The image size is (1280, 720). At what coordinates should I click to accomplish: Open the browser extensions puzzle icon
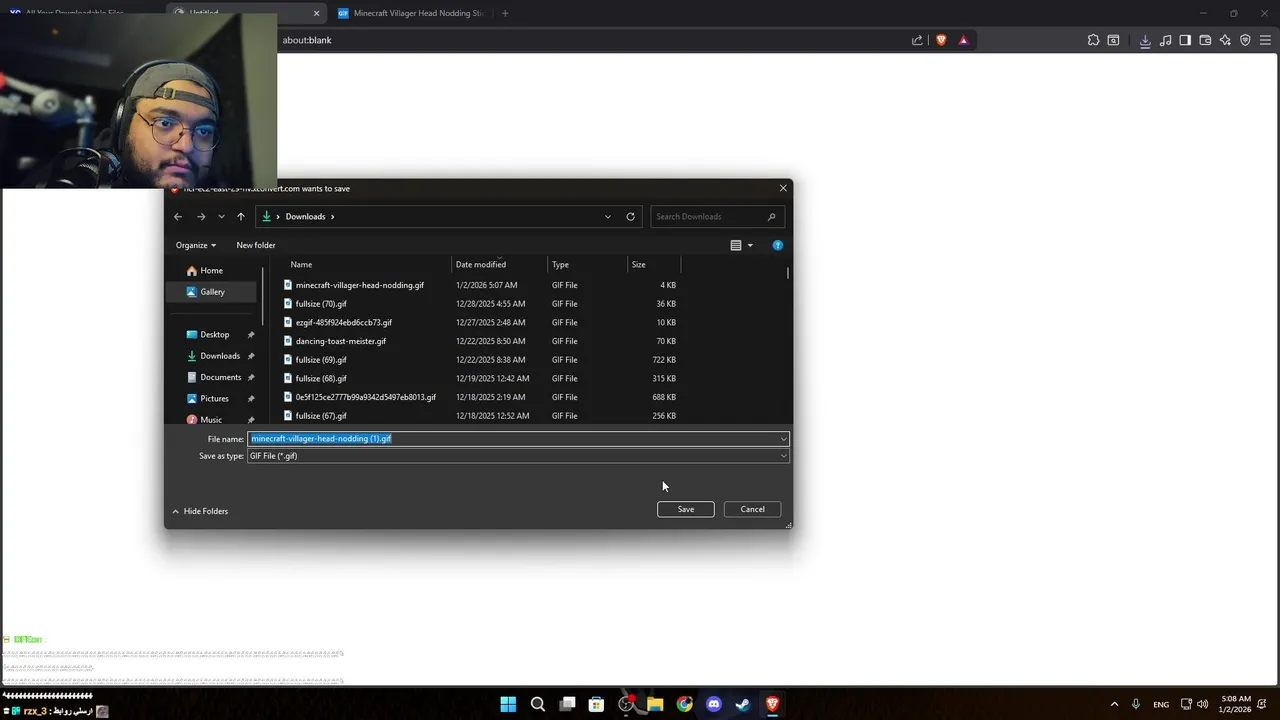pos(1093,40)
